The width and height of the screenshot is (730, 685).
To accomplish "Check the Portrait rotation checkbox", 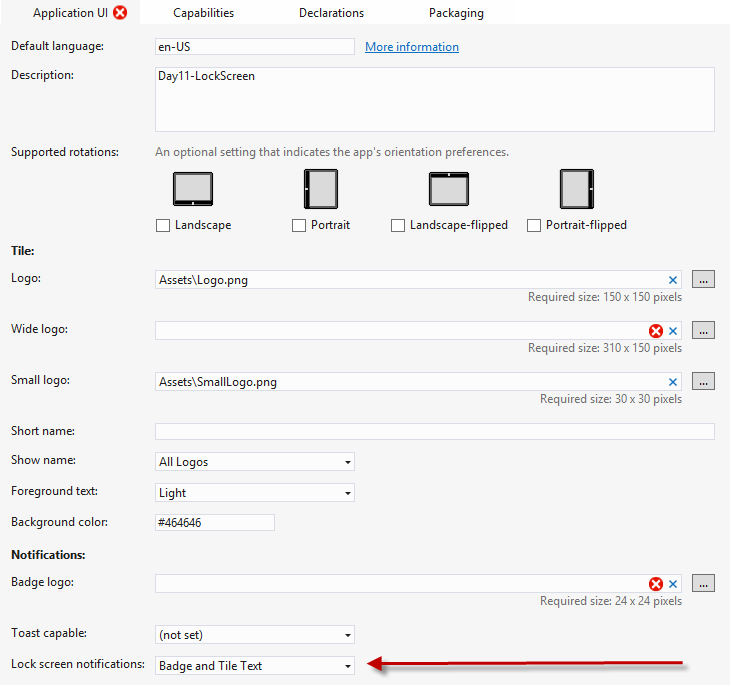I will pos(299,226).
